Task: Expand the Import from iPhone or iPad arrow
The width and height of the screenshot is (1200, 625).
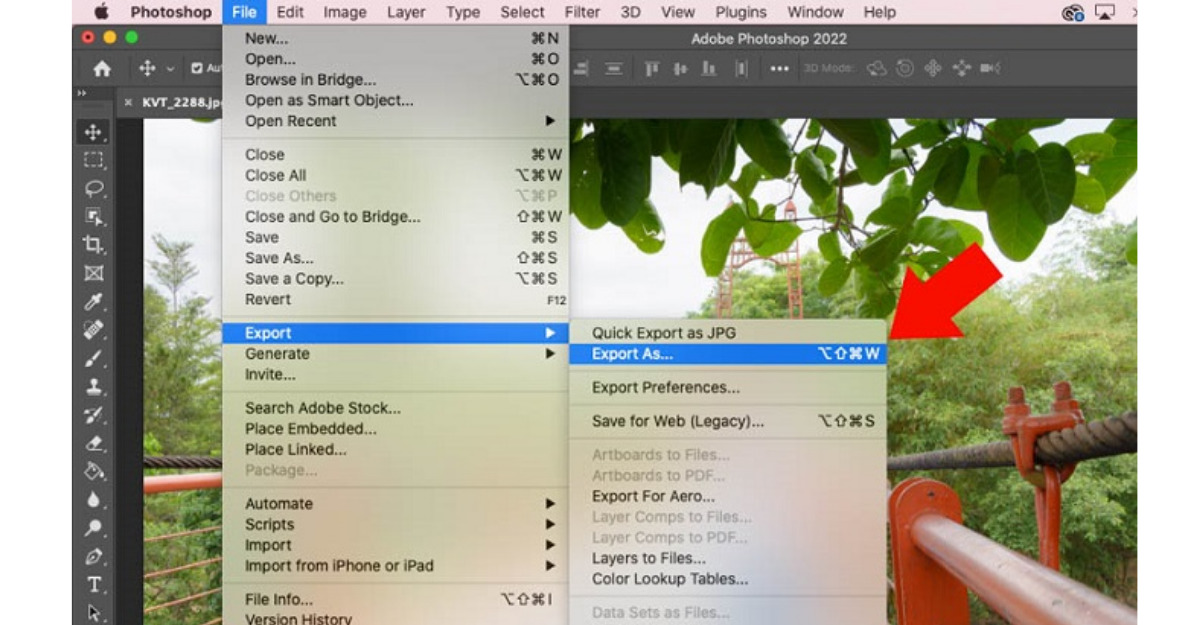Action: coord(550,566)
